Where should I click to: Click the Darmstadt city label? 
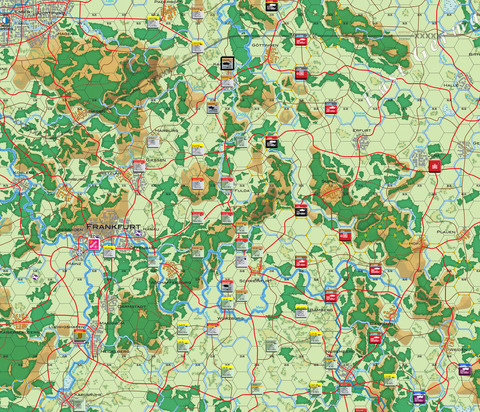point(132,306)
